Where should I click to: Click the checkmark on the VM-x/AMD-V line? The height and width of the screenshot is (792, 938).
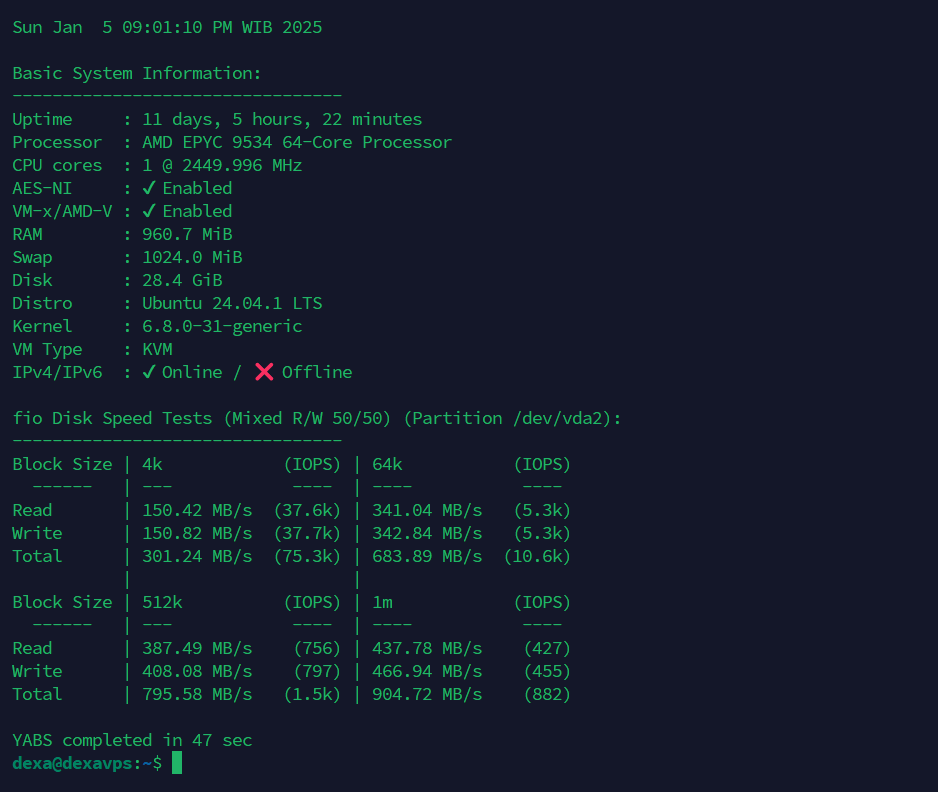(x=149, y=211)
